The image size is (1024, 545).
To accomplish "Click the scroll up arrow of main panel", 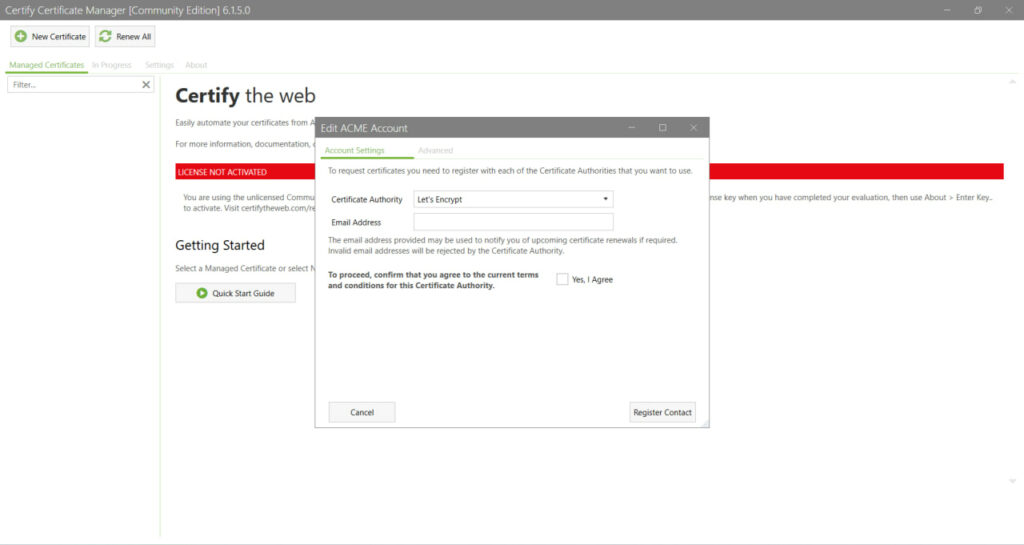I will 1012,82.
